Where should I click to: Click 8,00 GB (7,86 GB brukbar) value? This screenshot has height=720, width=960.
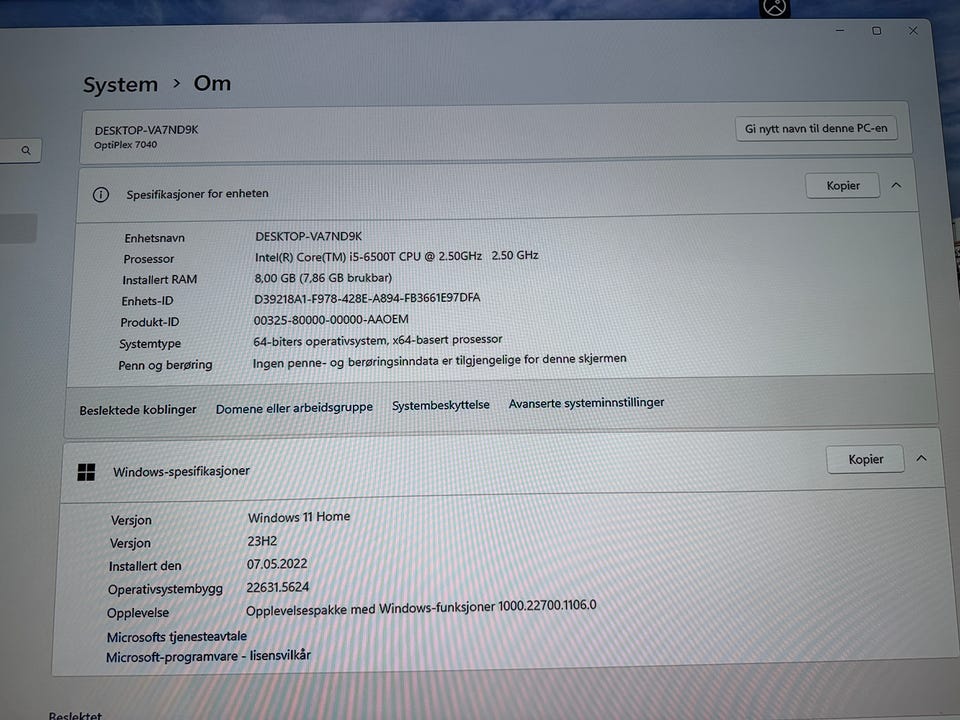coord(323,277)
